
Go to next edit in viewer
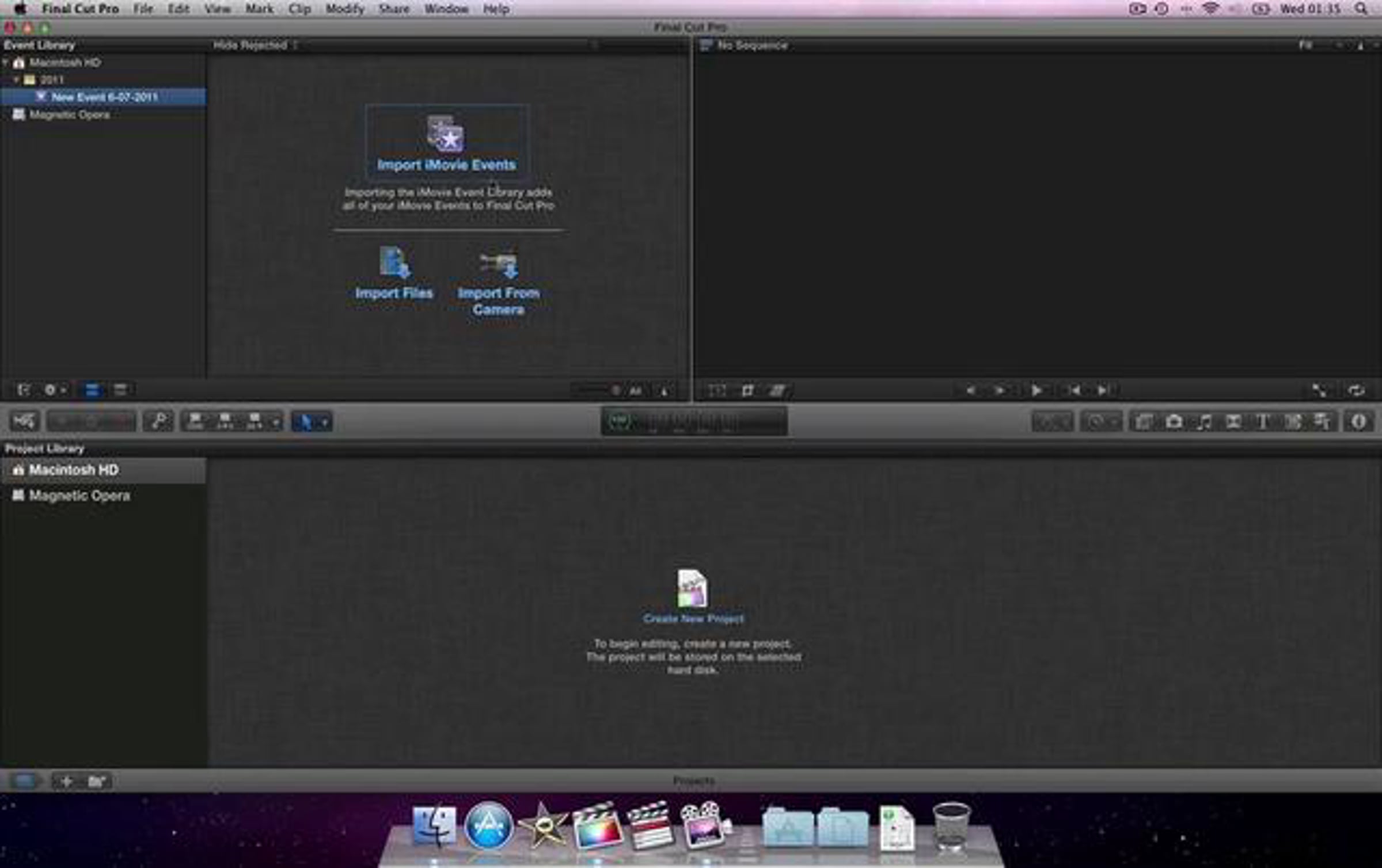tap(1103, 390)
